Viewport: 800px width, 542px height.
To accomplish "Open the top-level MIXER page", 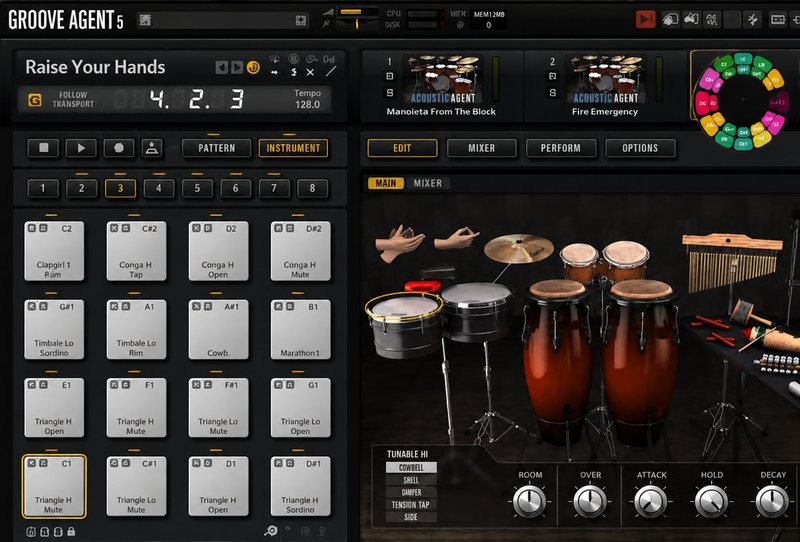I will pos(482,148).
